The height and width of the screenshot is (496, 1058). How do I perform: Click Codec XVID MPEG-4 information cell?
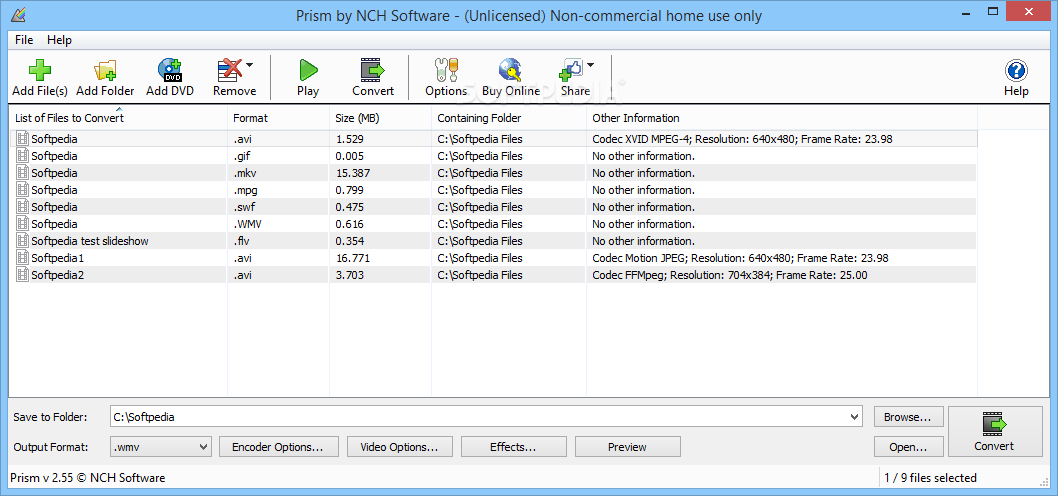[743, 139]
